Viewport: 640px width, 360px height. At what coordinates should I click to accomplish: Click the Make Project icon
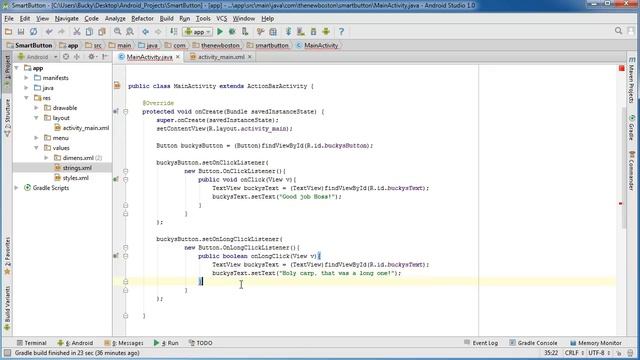[x=173, y=31]
